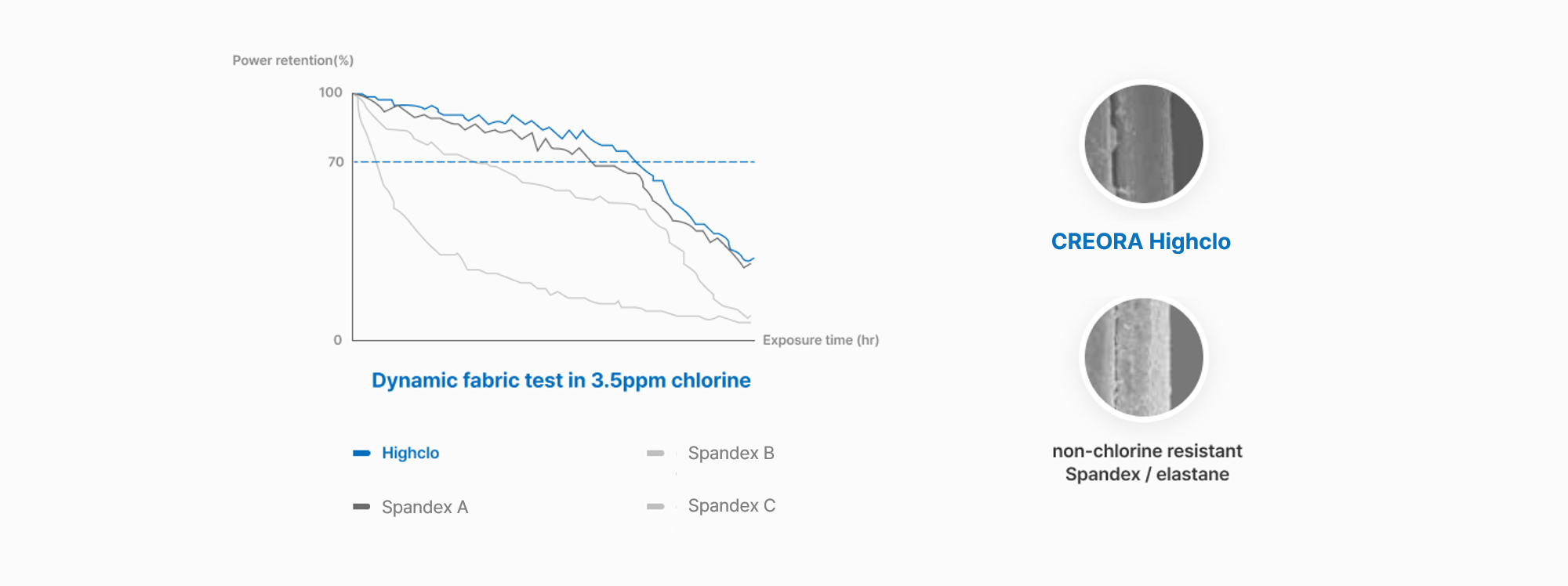Click the blue Highclo legend swatch
Screen dimensions: 1568x586
pyautogui.click(x=361, y=453)
